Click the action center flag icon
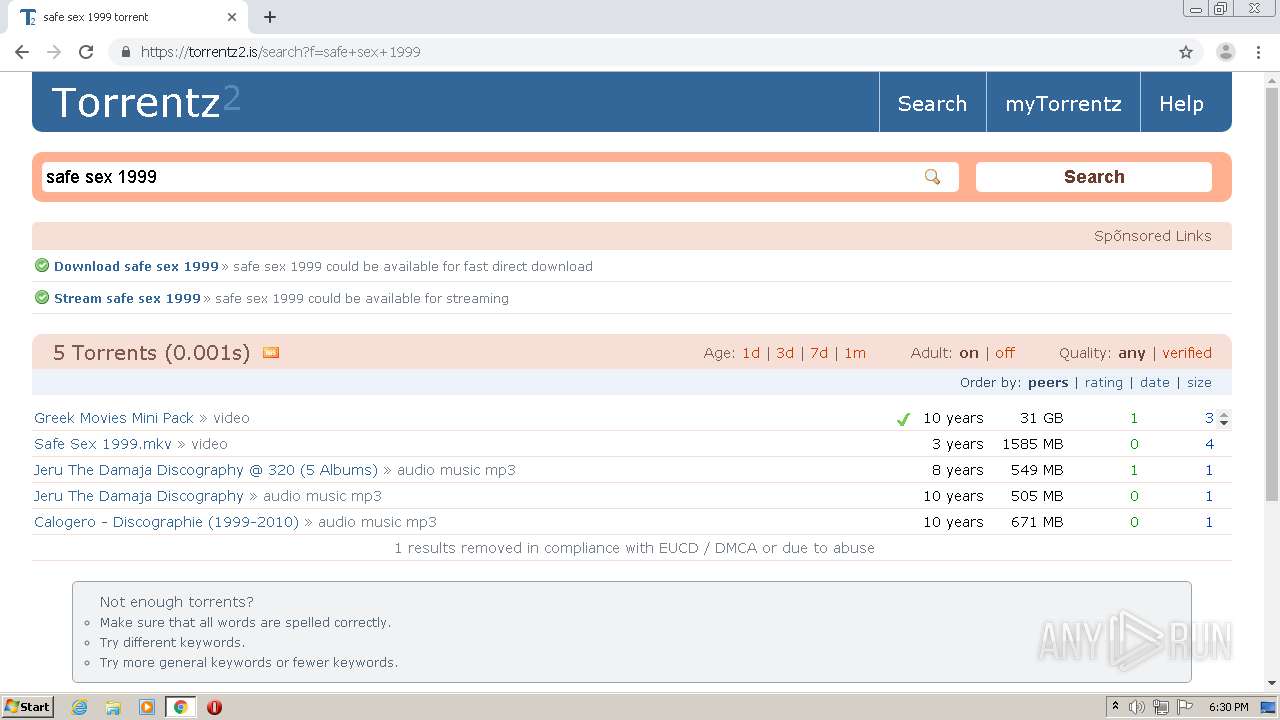Screen dimensions: 1280x720 pos(1185,707)
